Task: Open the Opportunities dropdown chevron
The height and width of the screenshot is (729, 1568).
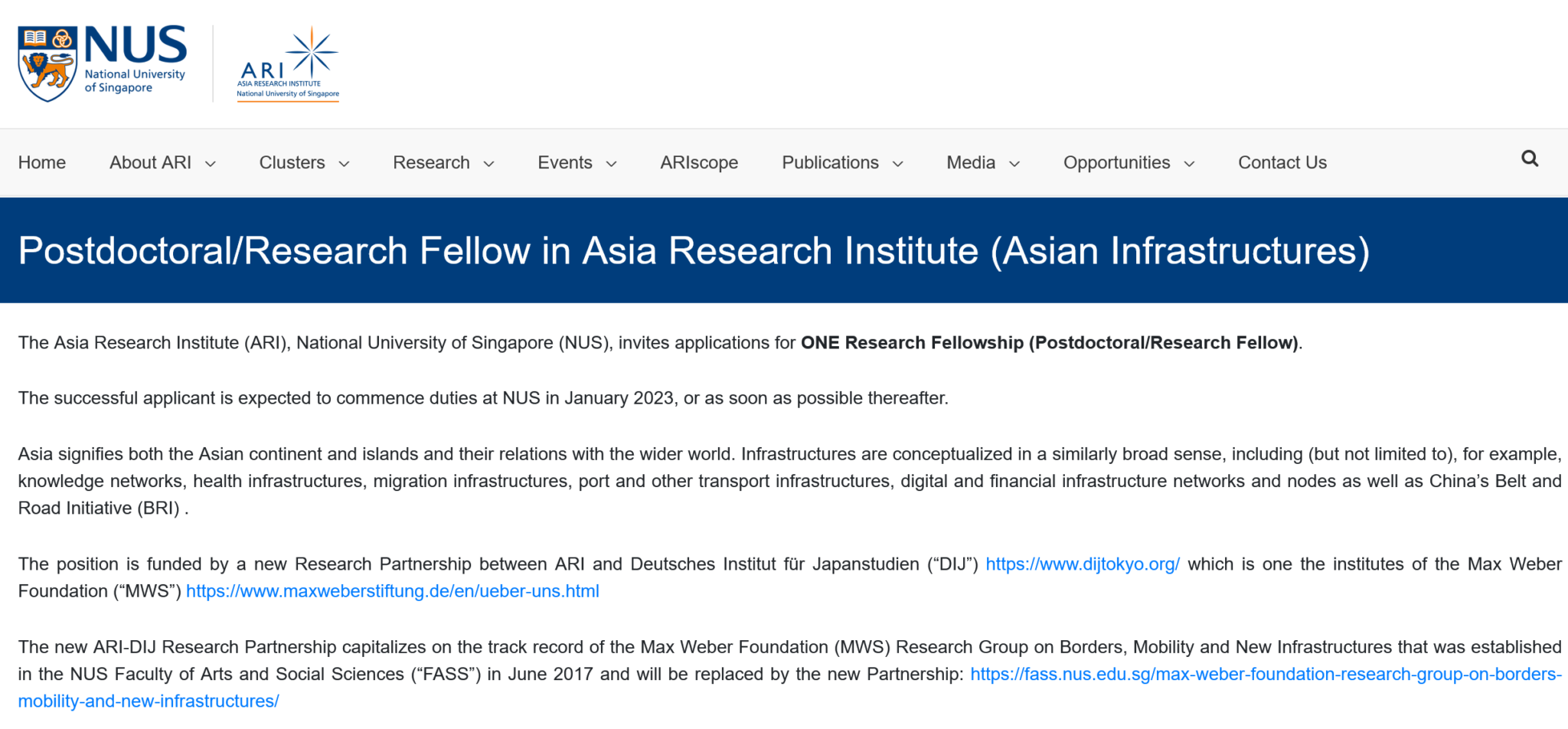Action: [x=1189, y=164]
